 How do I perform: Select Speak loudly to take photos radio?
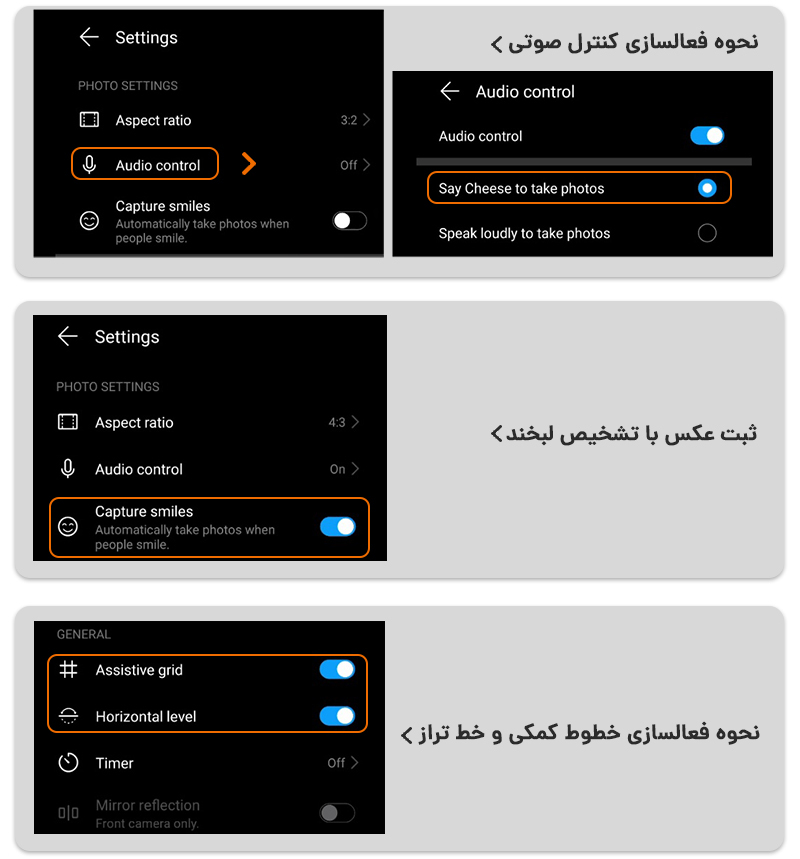pos(707,233)
